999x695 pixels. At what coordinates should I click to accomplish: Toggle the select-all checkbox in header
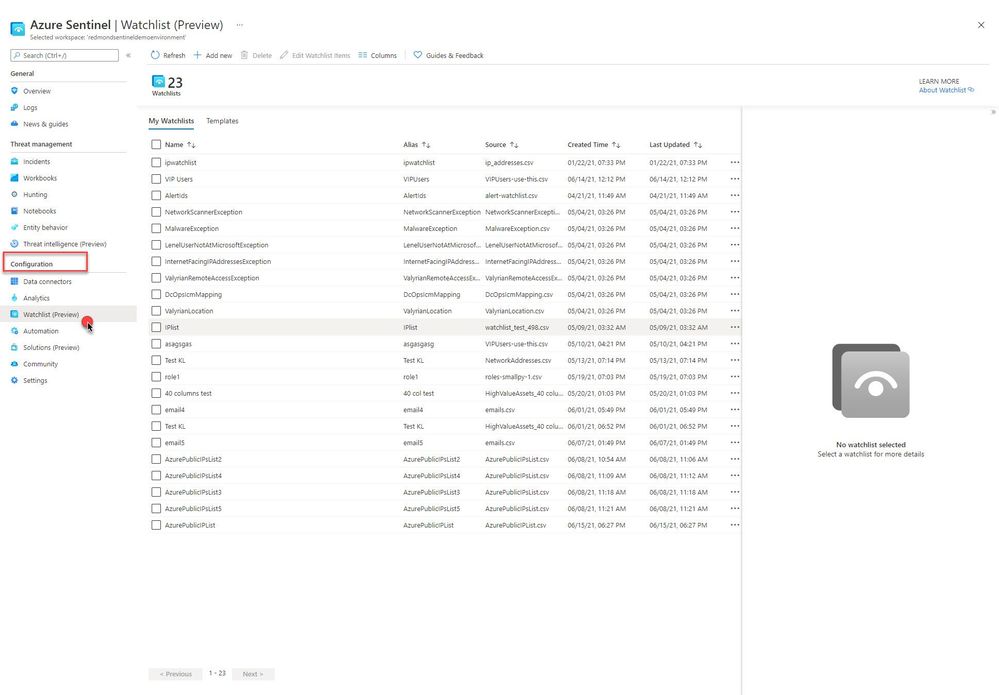156,145
